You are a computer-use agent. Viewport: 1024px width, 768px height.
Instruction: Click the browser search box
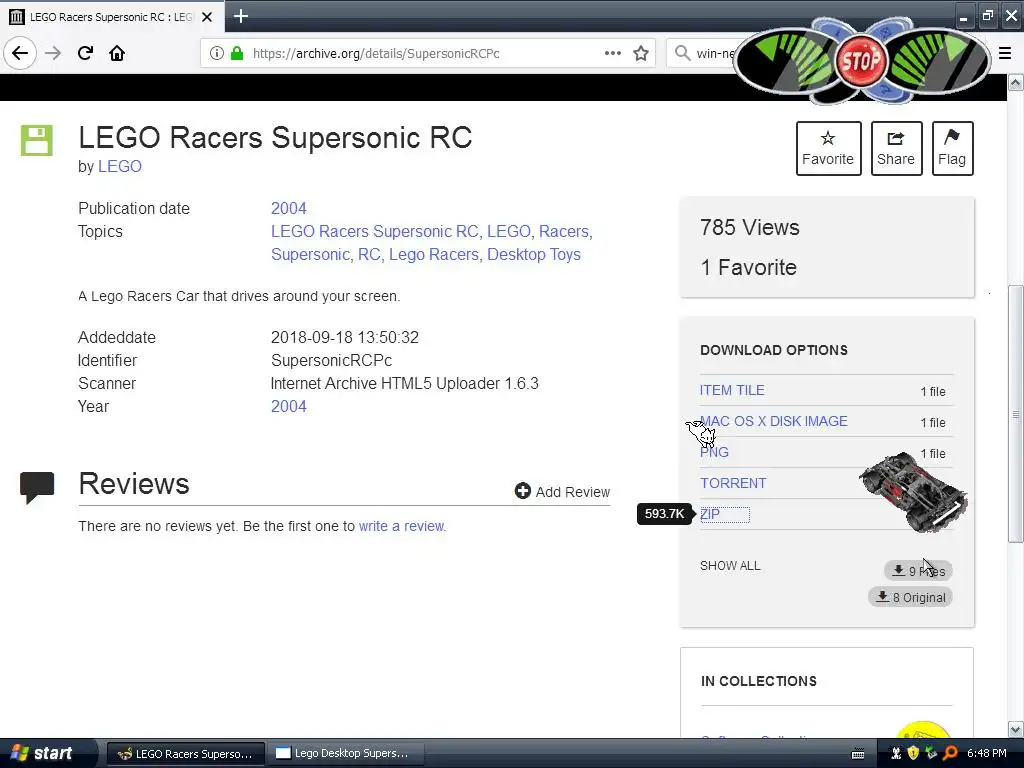(x=712, y=53)
